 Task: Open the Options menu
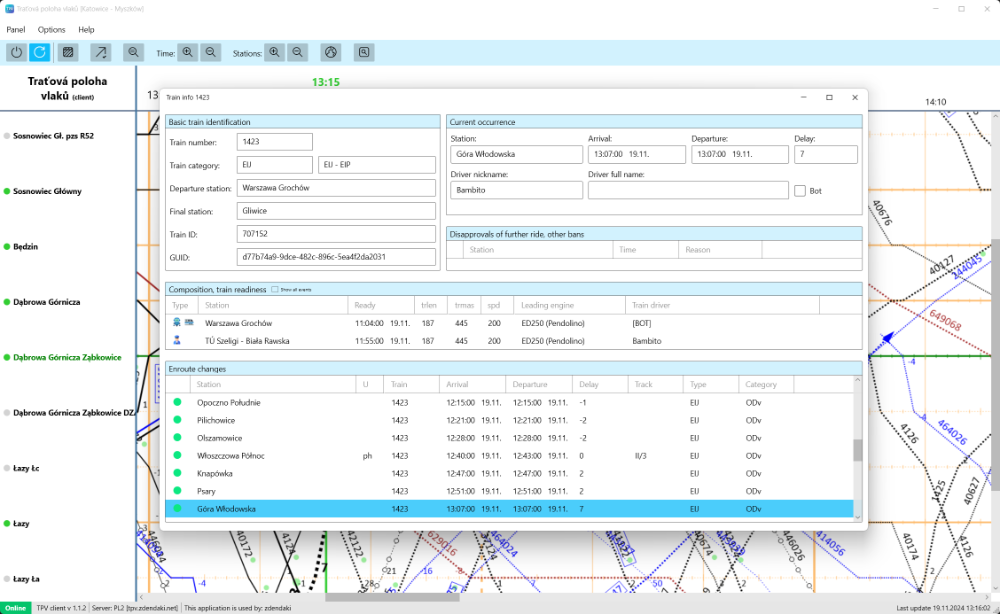tap(52, 30)
